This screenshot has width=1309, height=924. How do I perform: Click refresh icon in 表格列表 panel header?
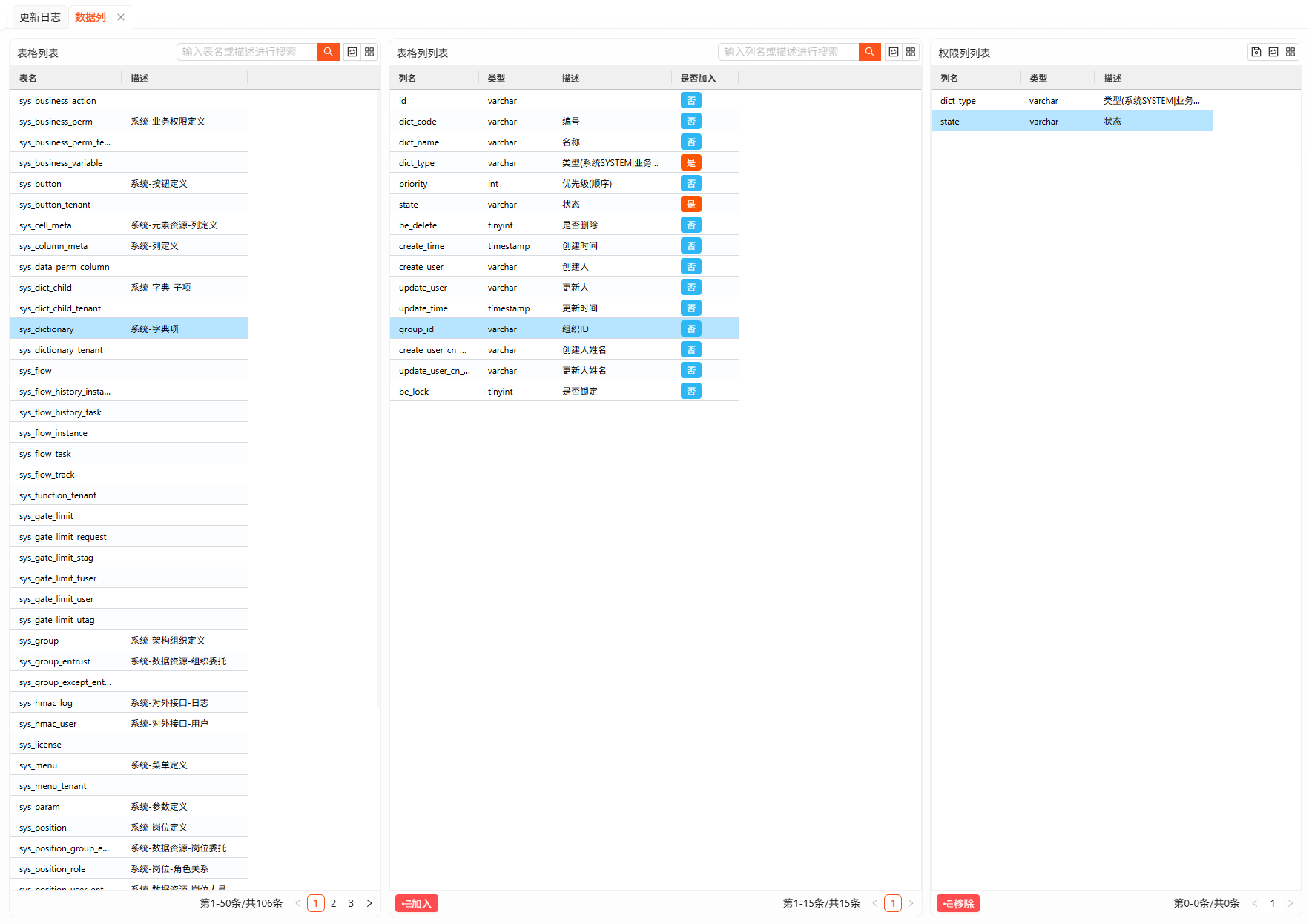tap(352, 52)
